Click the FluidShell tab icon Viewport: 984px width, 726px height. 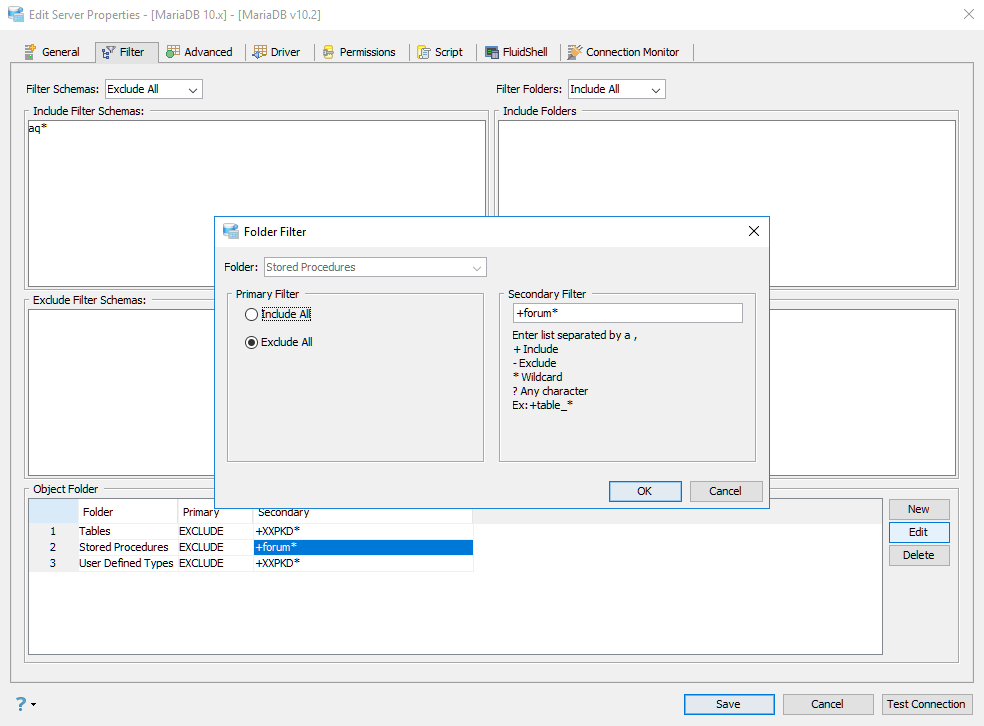click(492, 52)
